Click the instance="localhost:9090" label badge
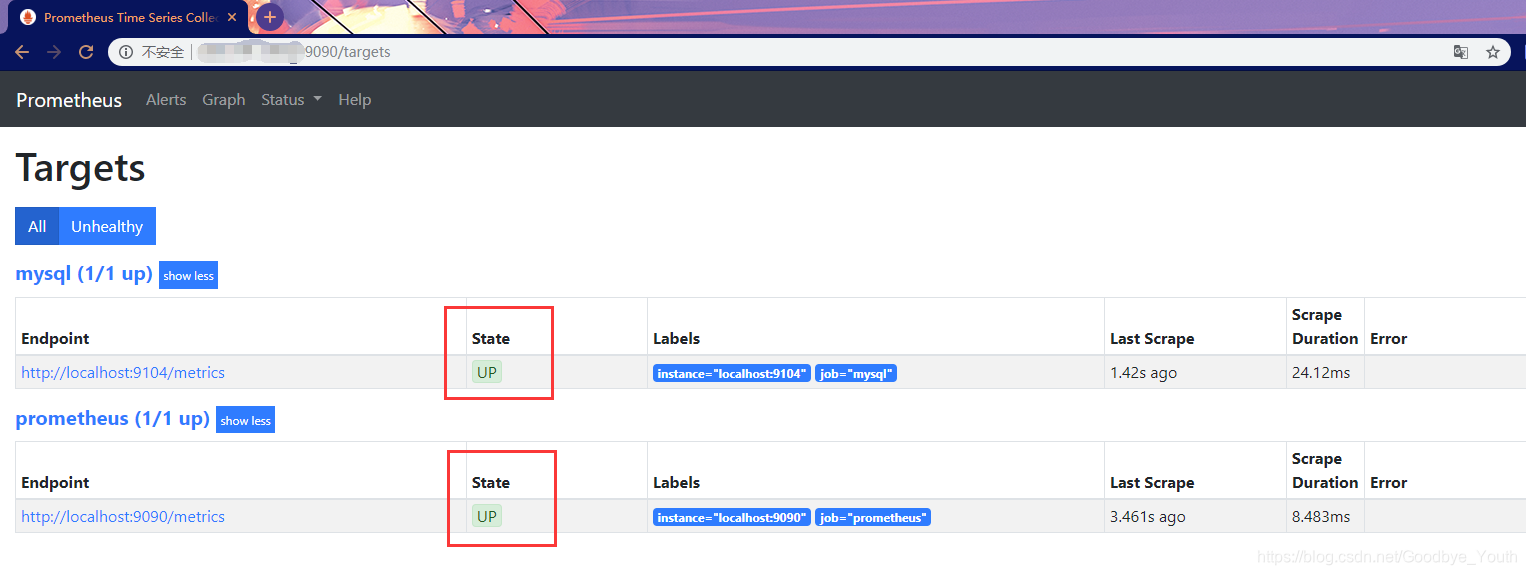Viewport: 1526px width, 575px height. [732, 517]
